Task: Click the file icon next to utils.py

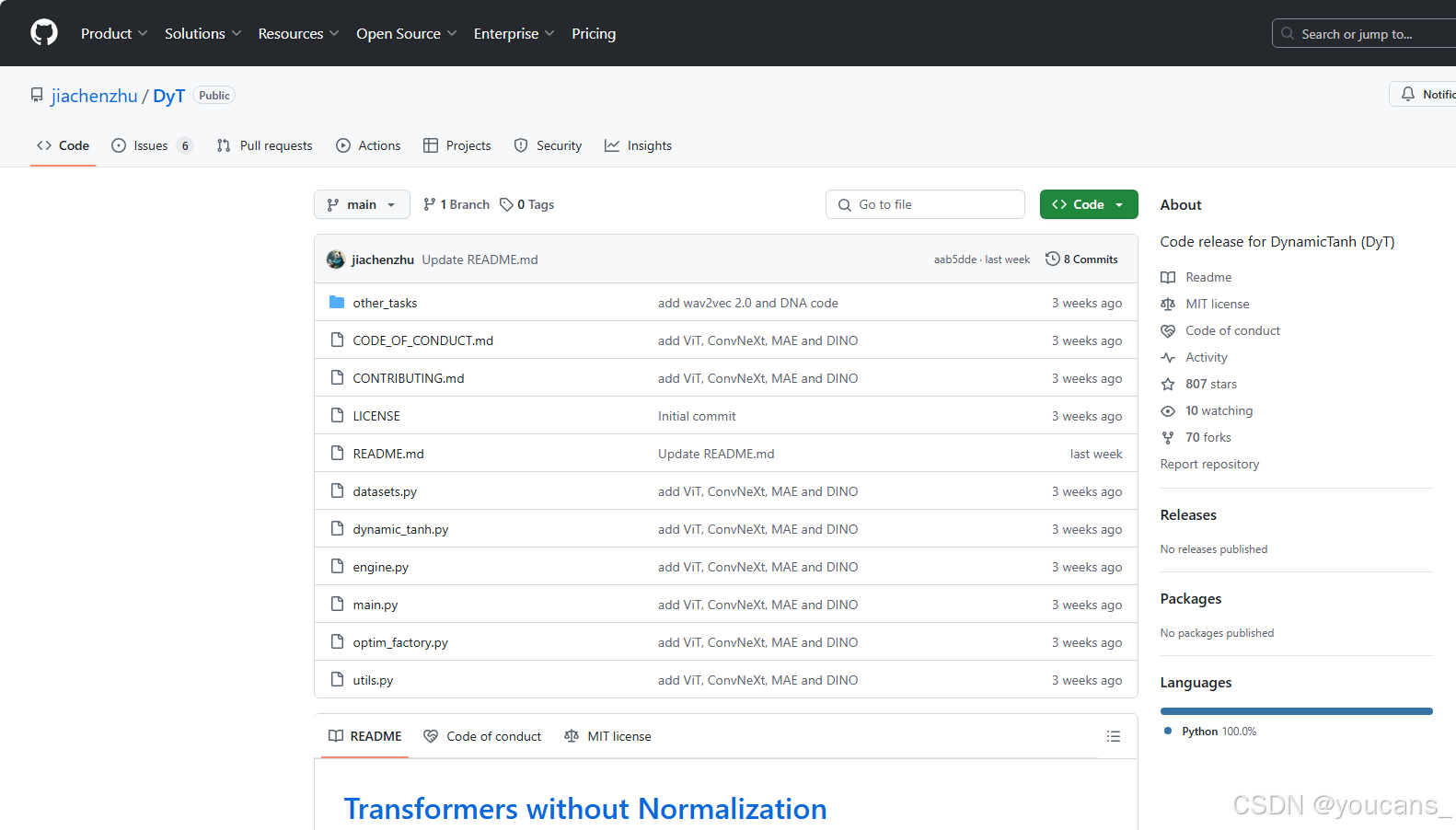Action: pyautogui.click(x=337, y=679)
